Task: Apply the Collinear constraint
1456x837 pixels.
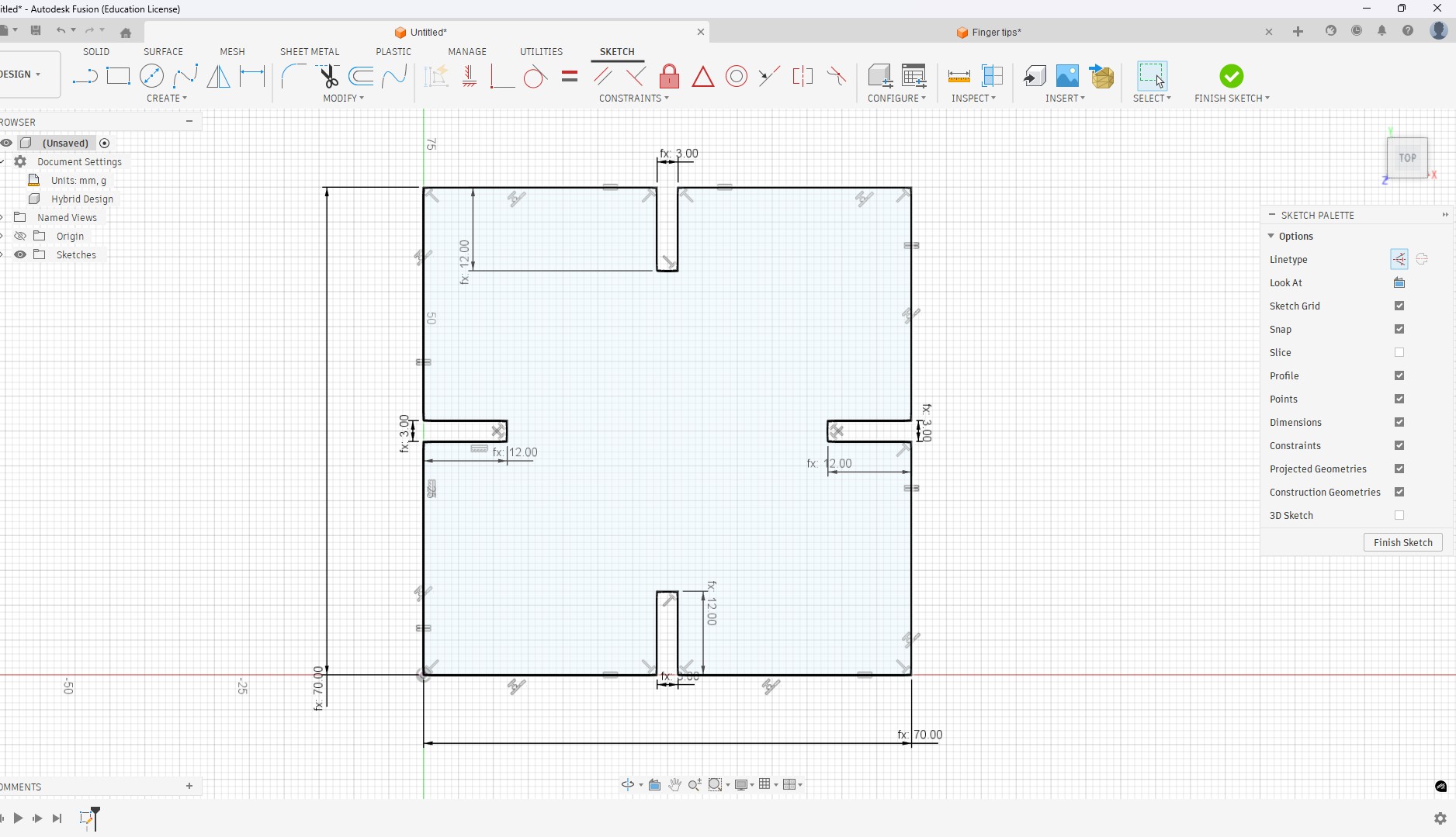Action: (x=769, y=76)
